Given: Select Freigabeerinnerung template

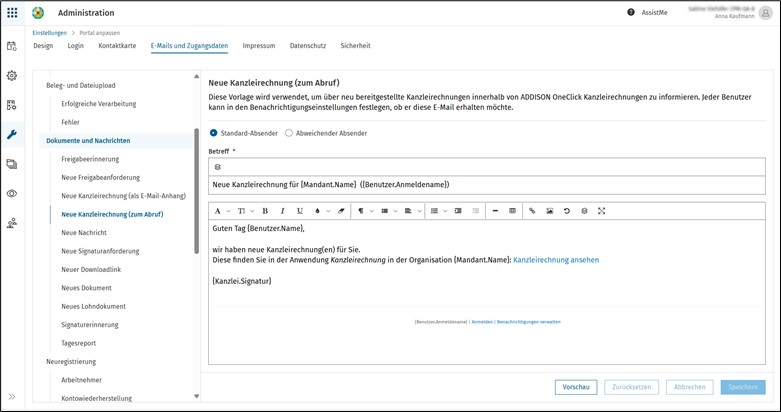Looking at the screenshot, I should [x=90, y=159].
